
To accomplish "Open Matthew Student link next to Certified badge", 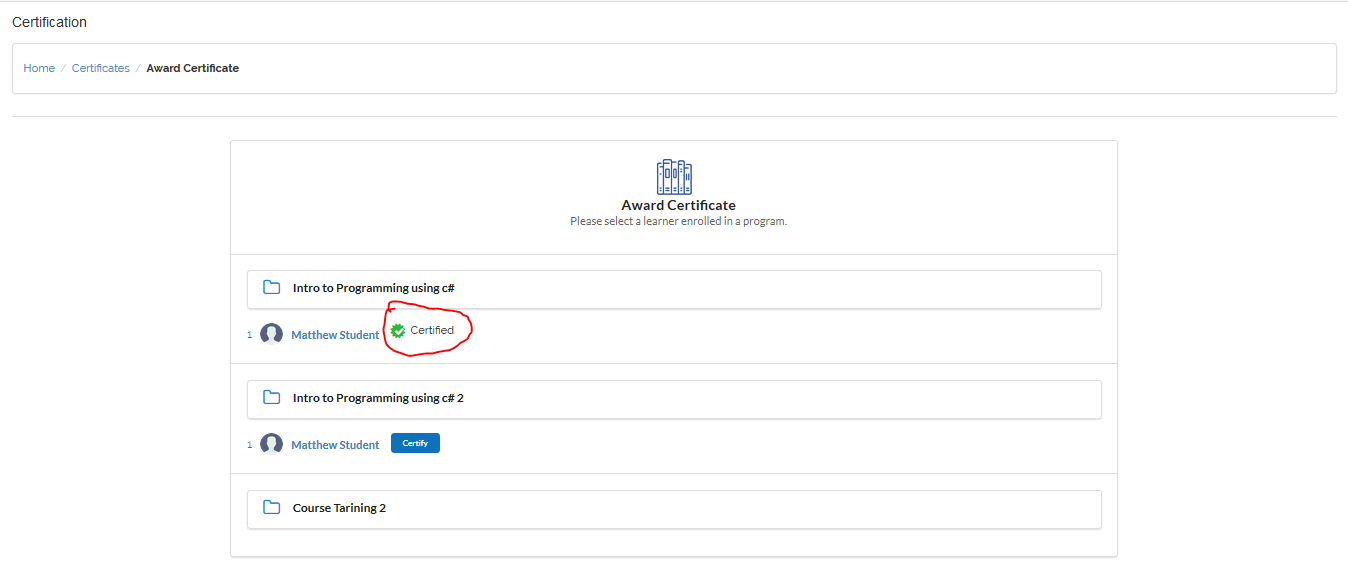I will [x=335, y=335].
